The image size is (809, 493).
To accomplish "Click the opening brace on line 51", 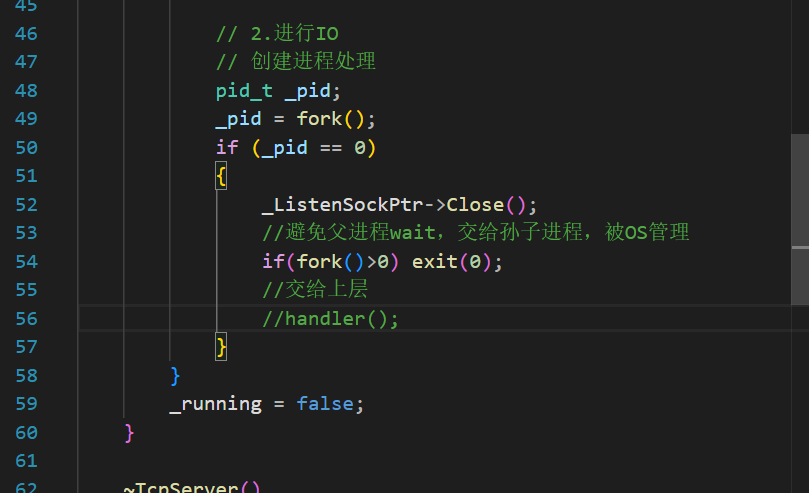I will [x=221, y=176].
